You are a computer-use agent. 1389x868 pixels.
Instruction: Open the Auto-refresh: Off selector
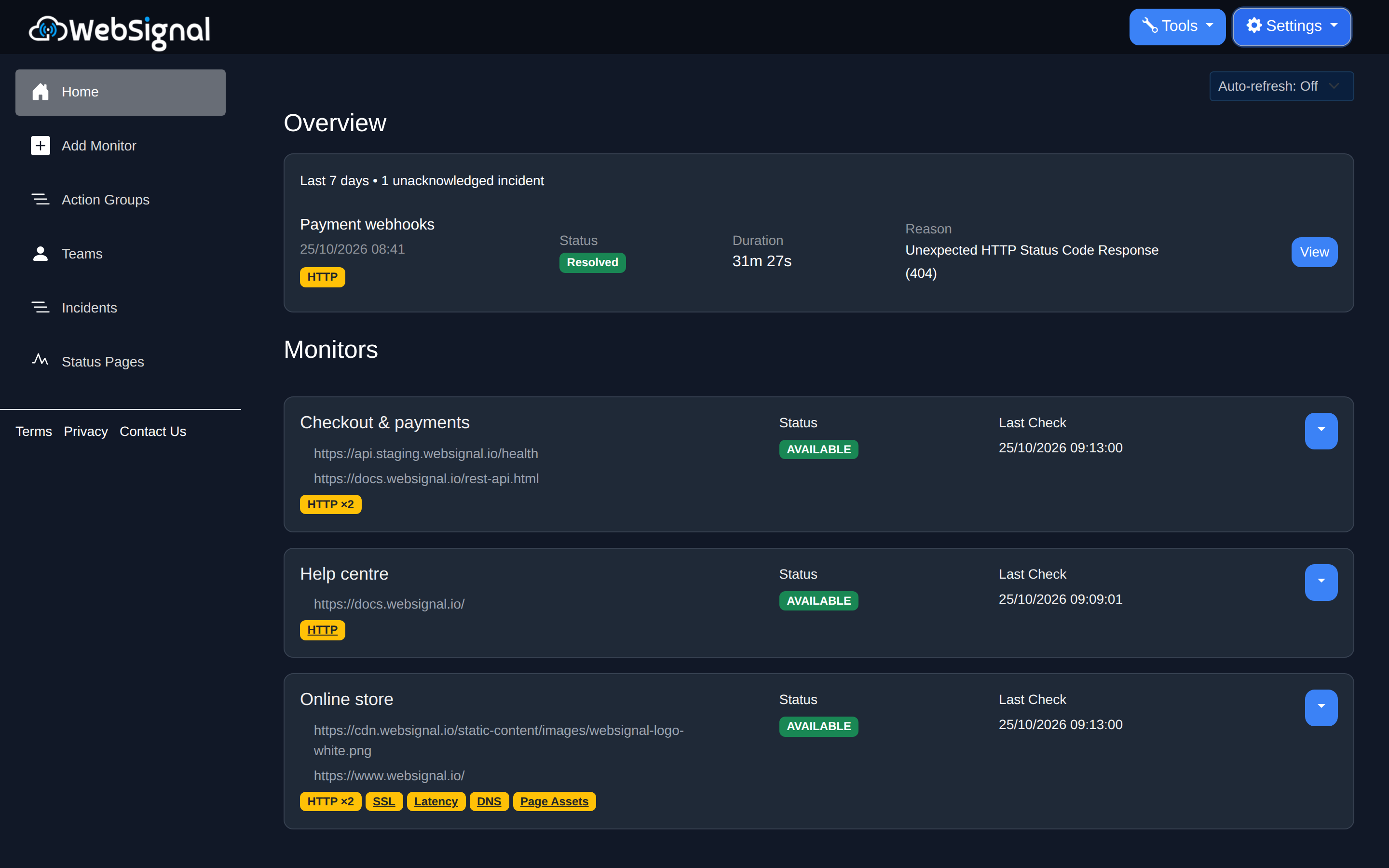pyautogui.click(x=1281, y=86)
